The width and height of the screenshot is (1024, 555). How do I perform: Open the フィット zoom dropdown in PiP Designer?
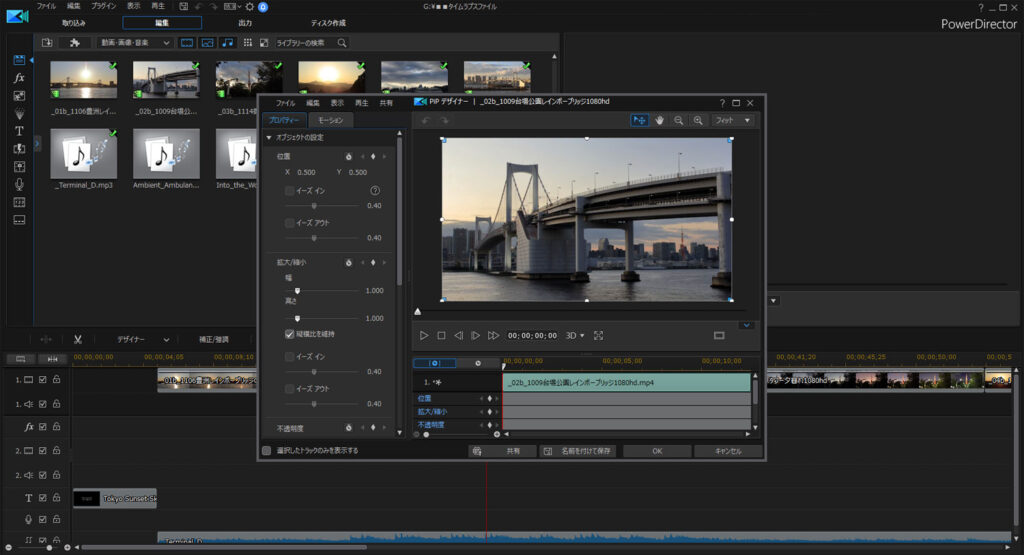coord(734,120)
